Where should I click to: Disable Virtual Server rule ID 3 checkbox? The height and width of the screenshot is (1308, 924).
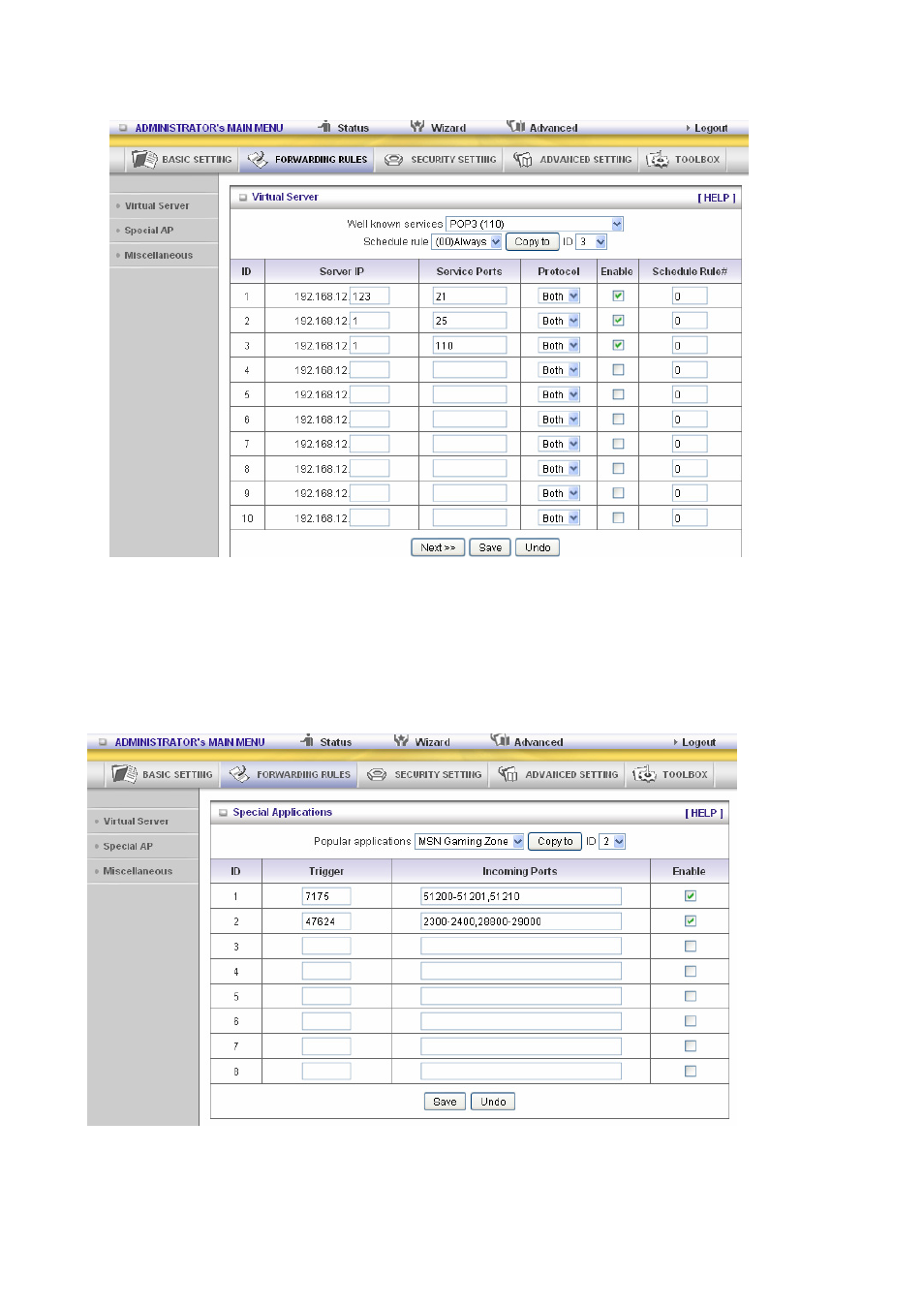coord(618,346)
